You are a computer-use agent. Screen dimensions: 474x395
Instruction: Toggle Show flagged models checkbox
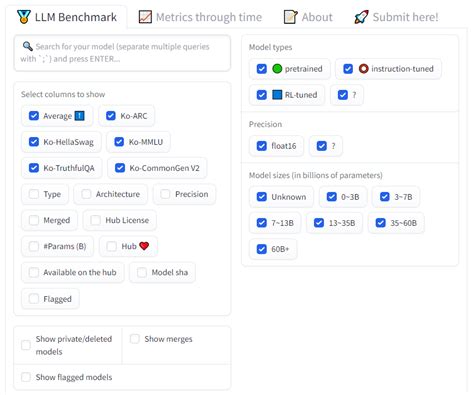coord(26,377)
